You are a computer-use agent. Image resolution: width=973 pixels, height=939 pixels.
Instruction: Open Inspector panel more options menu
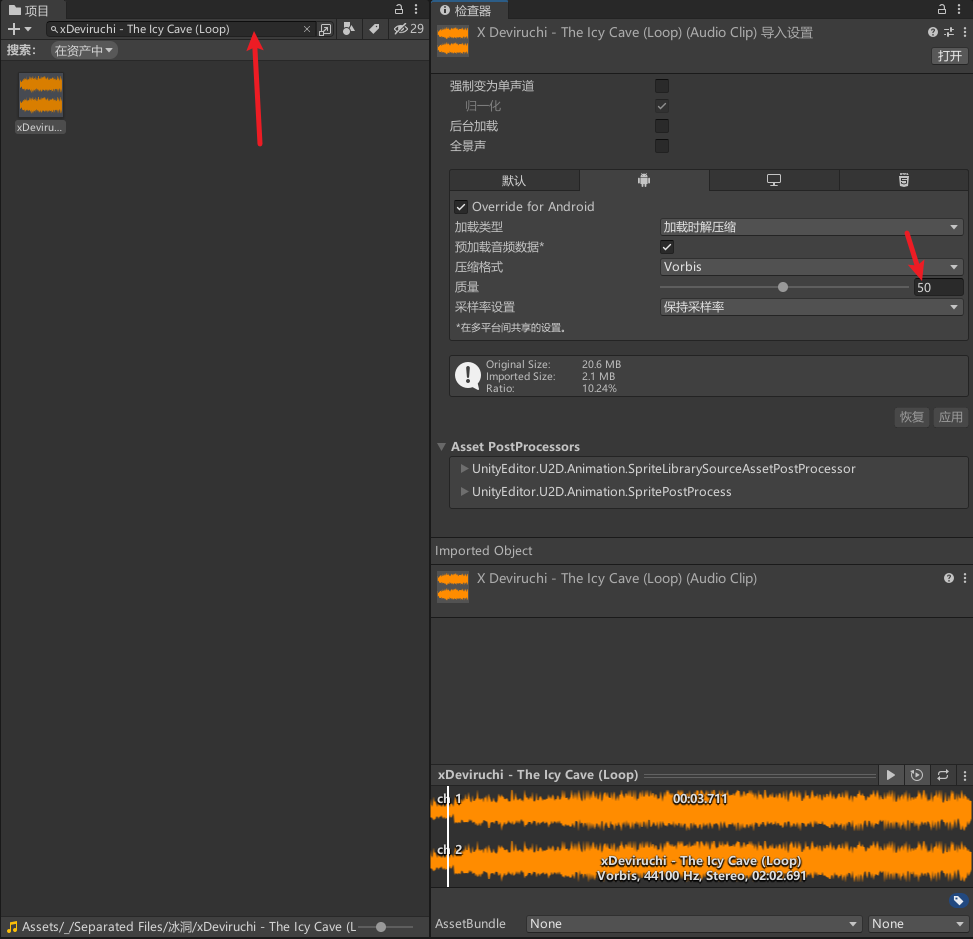pyautogui.click(x=958, y=9)
